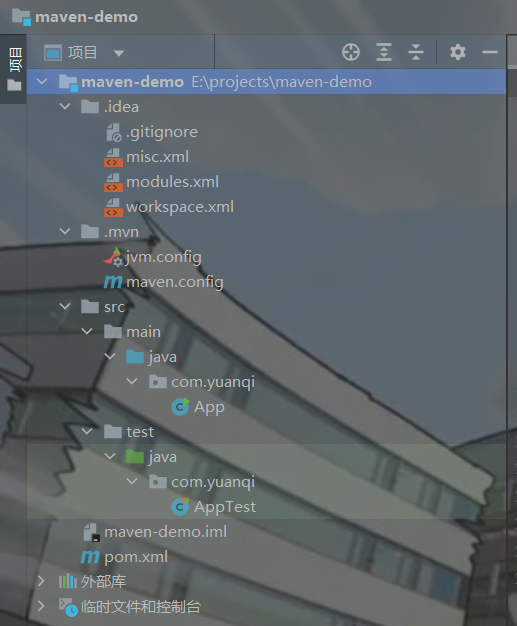Click the Expand All toolbar icon
The width and height of the screenshot is (517, 626).
pyautogui.click(x=384, y=52)
